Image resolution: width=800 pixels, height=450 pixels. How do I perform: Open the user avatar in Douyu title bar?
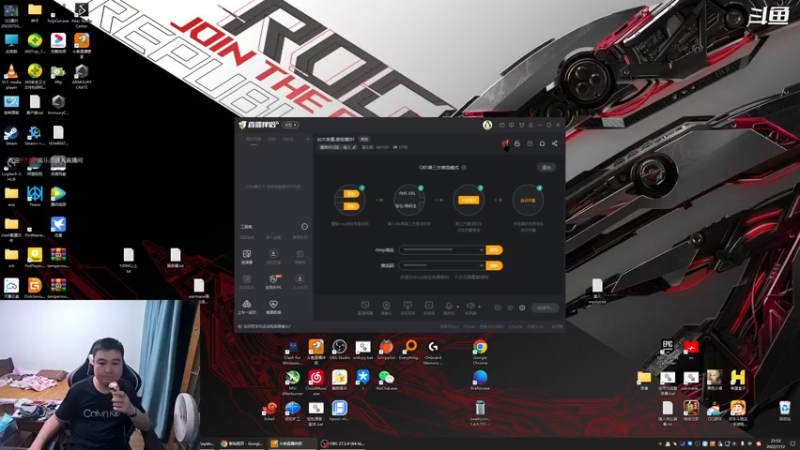pos(487,125)
